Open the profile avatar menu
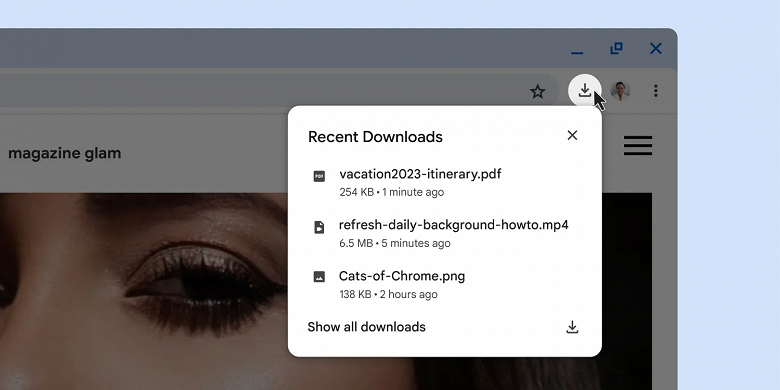Screen dimensions: 780x390 pos(620,91)
